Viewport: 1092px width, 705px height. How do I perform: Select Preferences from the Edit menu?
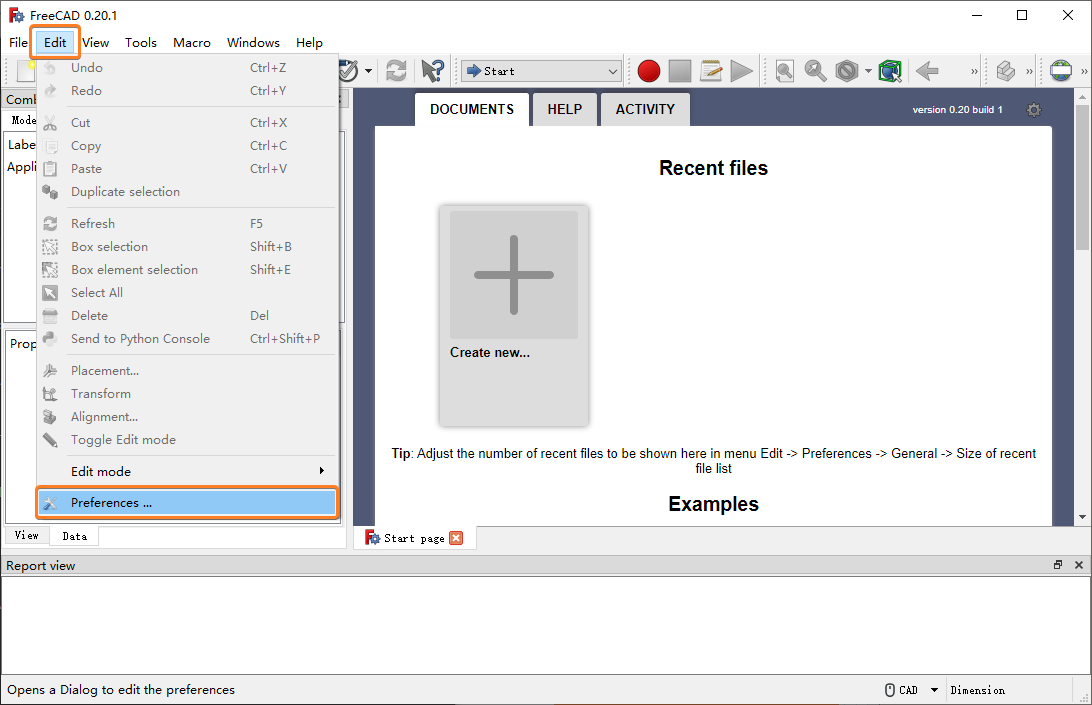(x=187, y=503)
